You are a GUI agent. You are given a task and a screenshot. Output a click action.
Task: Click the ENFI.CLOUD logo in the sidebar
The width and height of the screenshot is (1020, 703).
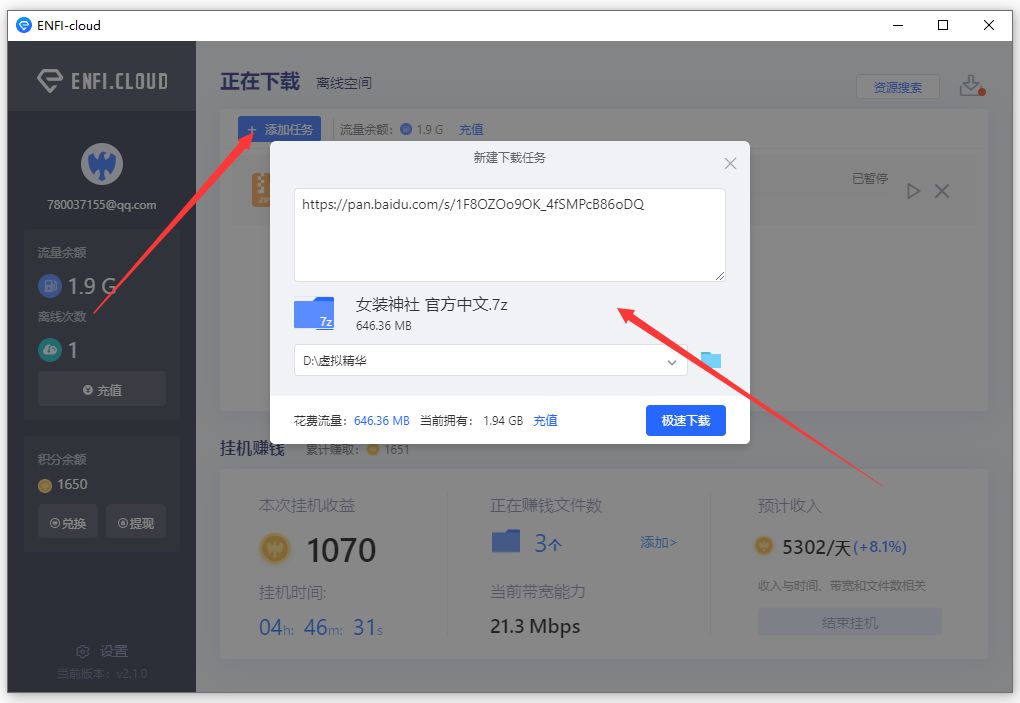coord(103,81)
